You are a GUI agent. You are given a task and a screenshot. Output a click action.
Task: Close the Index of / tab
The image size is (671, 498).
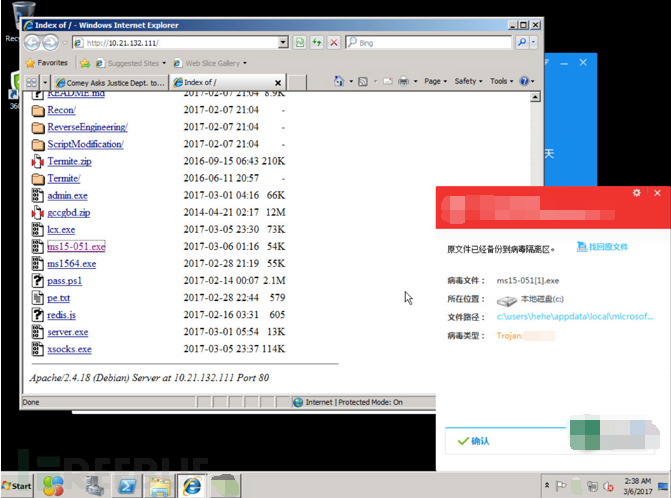point(278,83)
